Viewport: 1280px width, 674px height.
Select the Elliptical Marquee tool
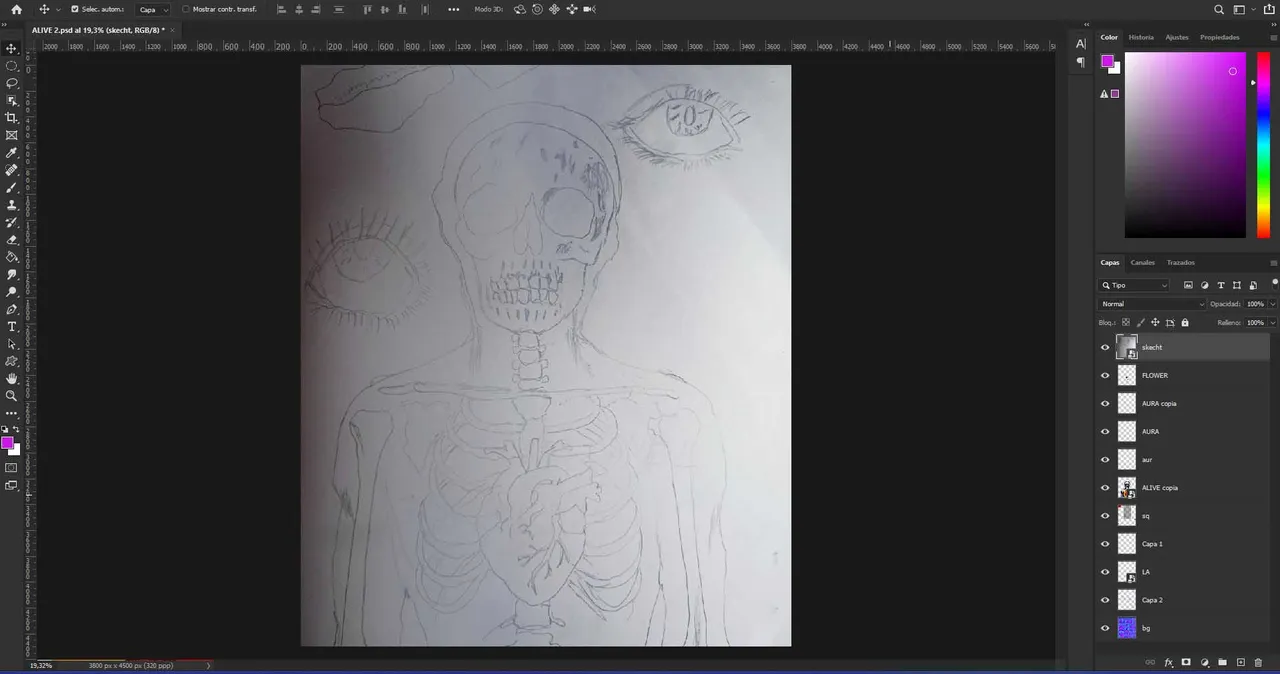tap(12, 66)
